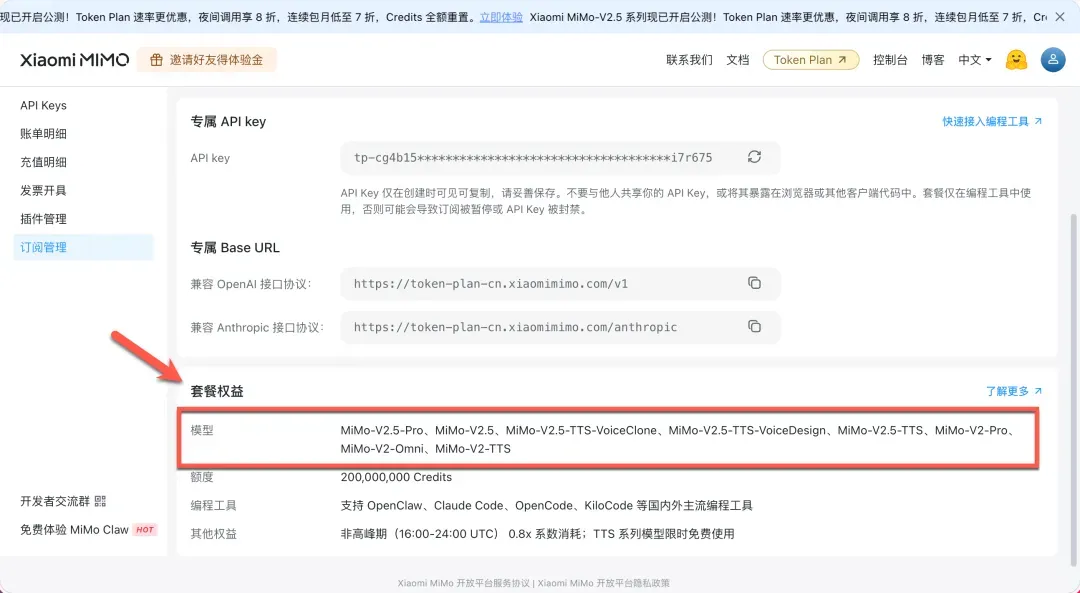Click the gift icon for friend invitation
Screen dimensions: 1080x593
click(x=156, y=60)
